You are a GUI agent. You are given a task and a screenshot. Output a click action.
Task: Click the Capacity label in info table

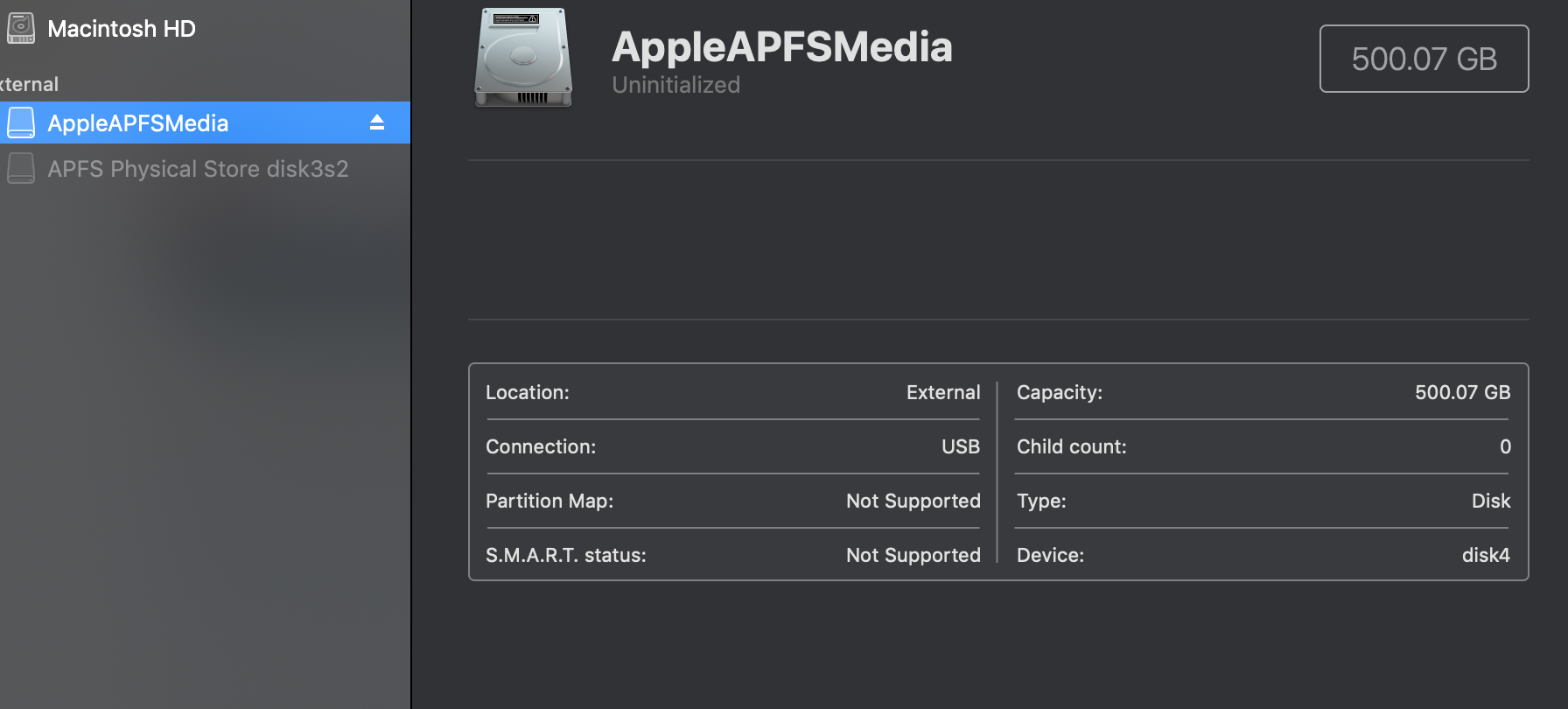pyautogui.click(x=1059, y=392)
